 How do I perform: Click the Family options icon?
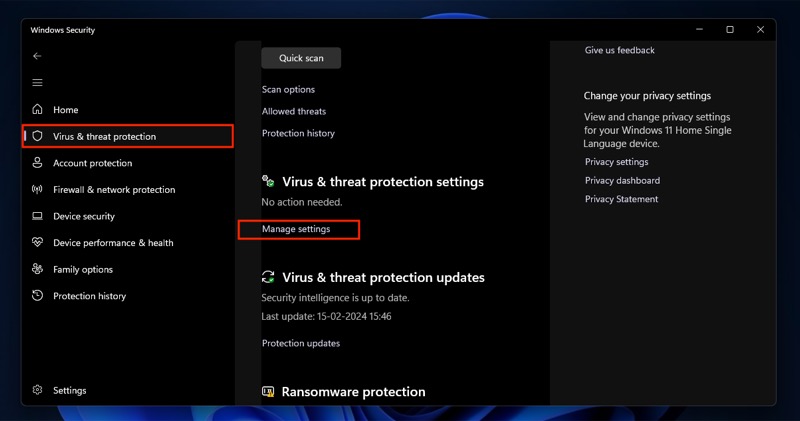click(37, 269)
